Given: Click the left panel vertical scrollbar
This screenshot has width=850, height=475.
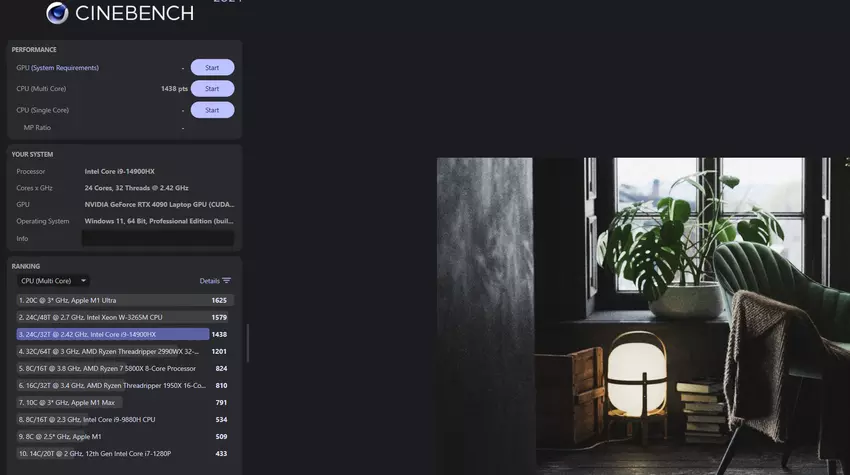Looking at the screenshot, I should point(247,343).
